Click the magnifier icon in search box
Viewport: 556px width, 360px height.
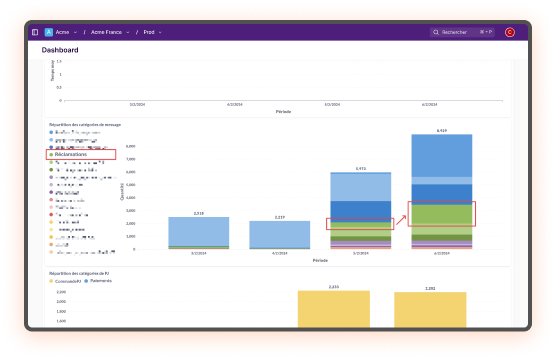pyautogui.click(x=436, y=32)
